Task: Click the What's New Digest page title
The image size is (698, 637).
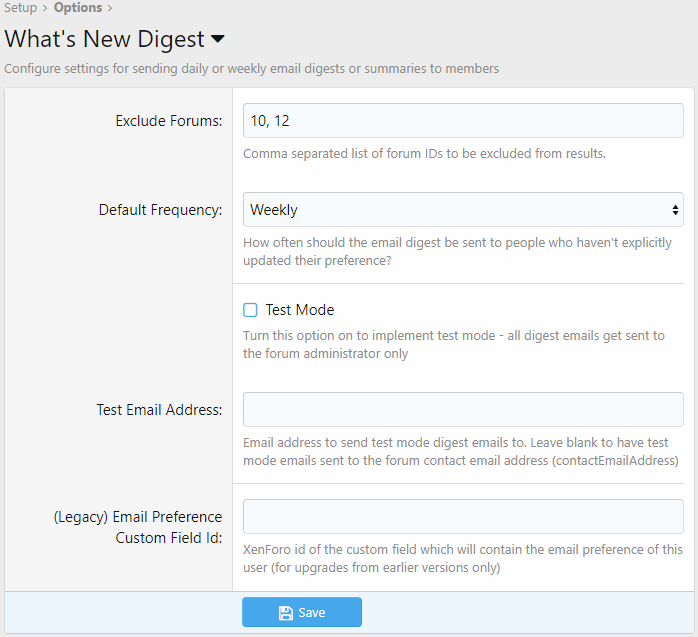Action: tap(104, 40)
